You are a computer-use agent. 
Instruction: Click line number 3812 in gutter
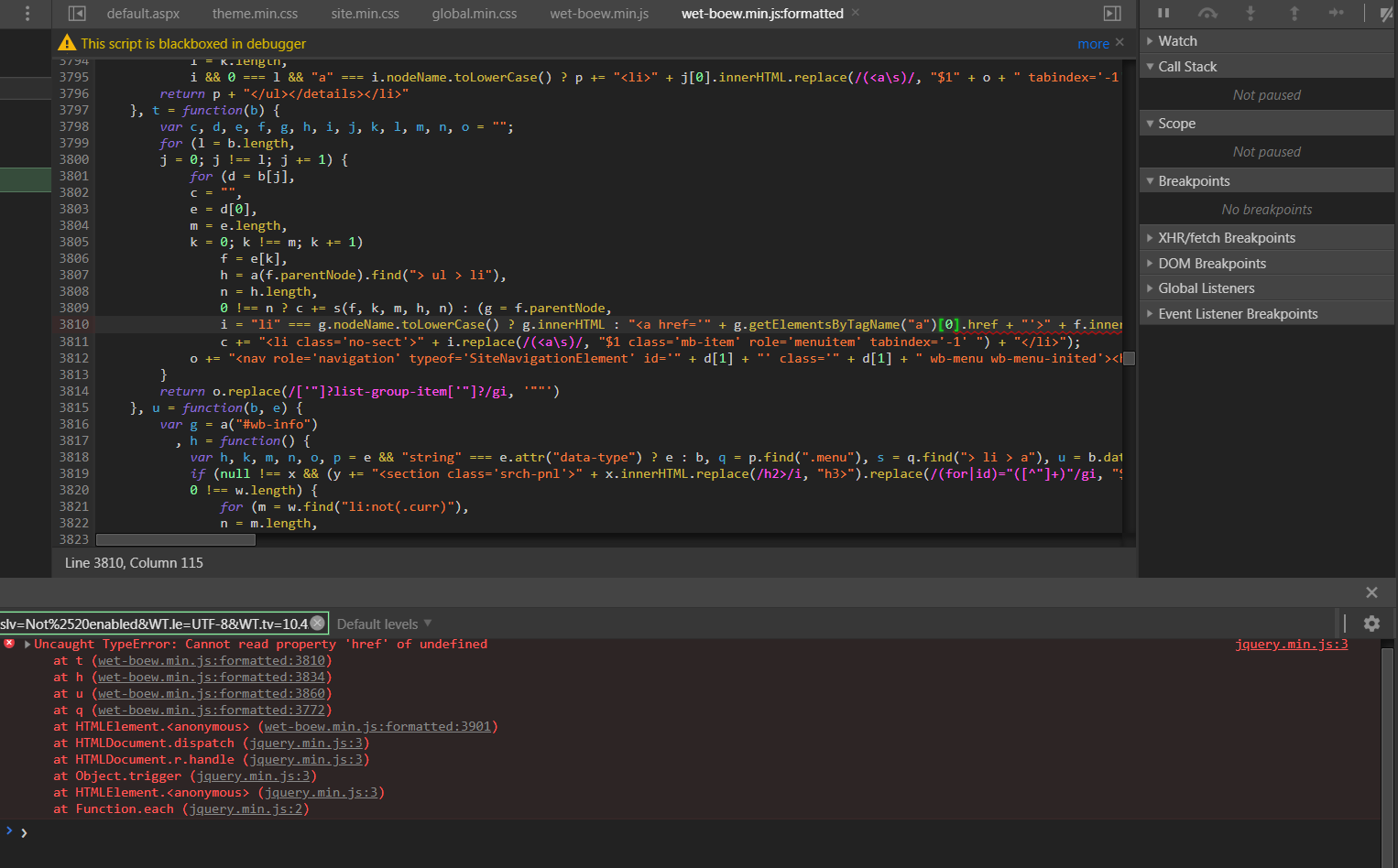[x=74, y=359]
